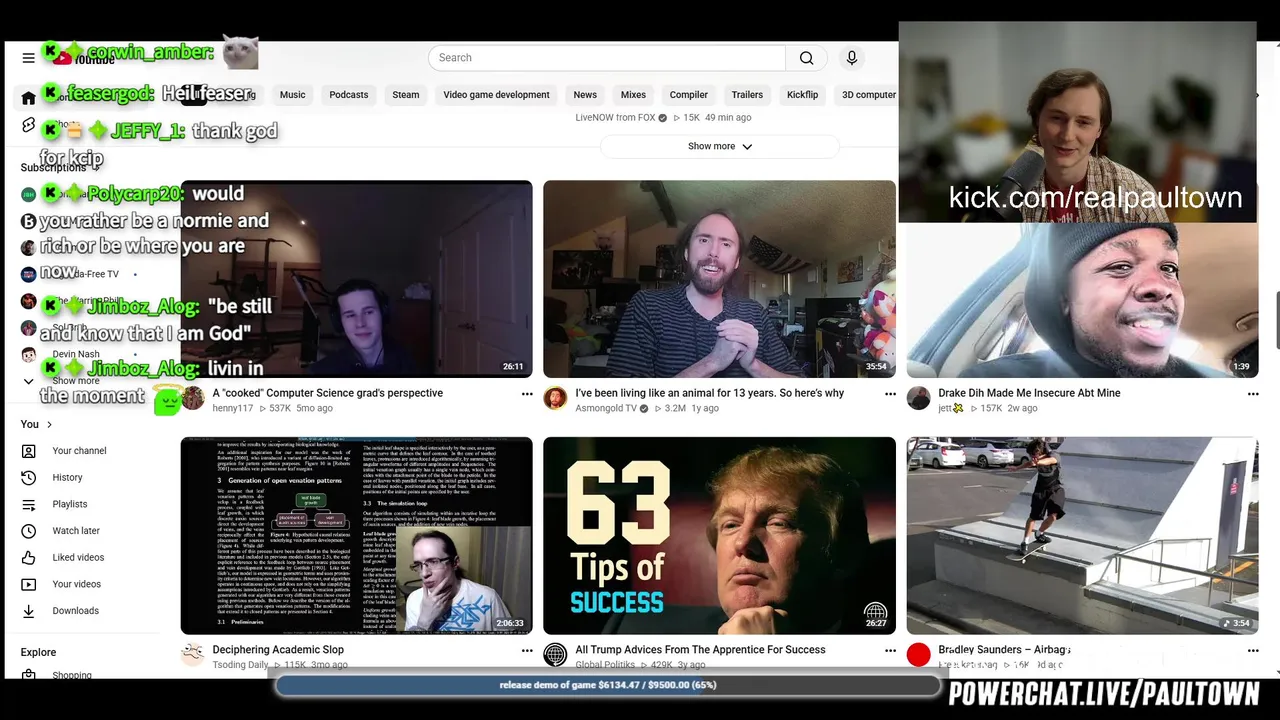
Task: Open LiveNOW from FOX channel link
Action: click(615, 117)
